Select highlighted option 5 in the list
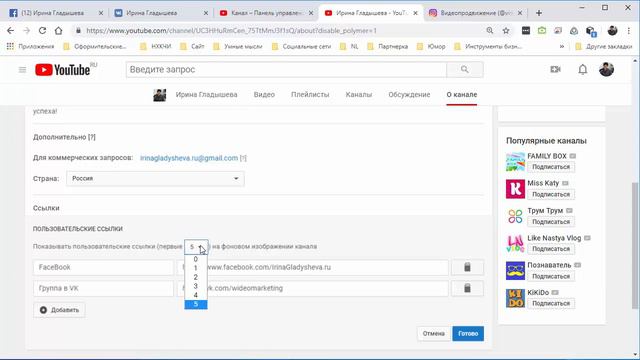The width and height of the screenshot is (640, 360). click(196, 304)
